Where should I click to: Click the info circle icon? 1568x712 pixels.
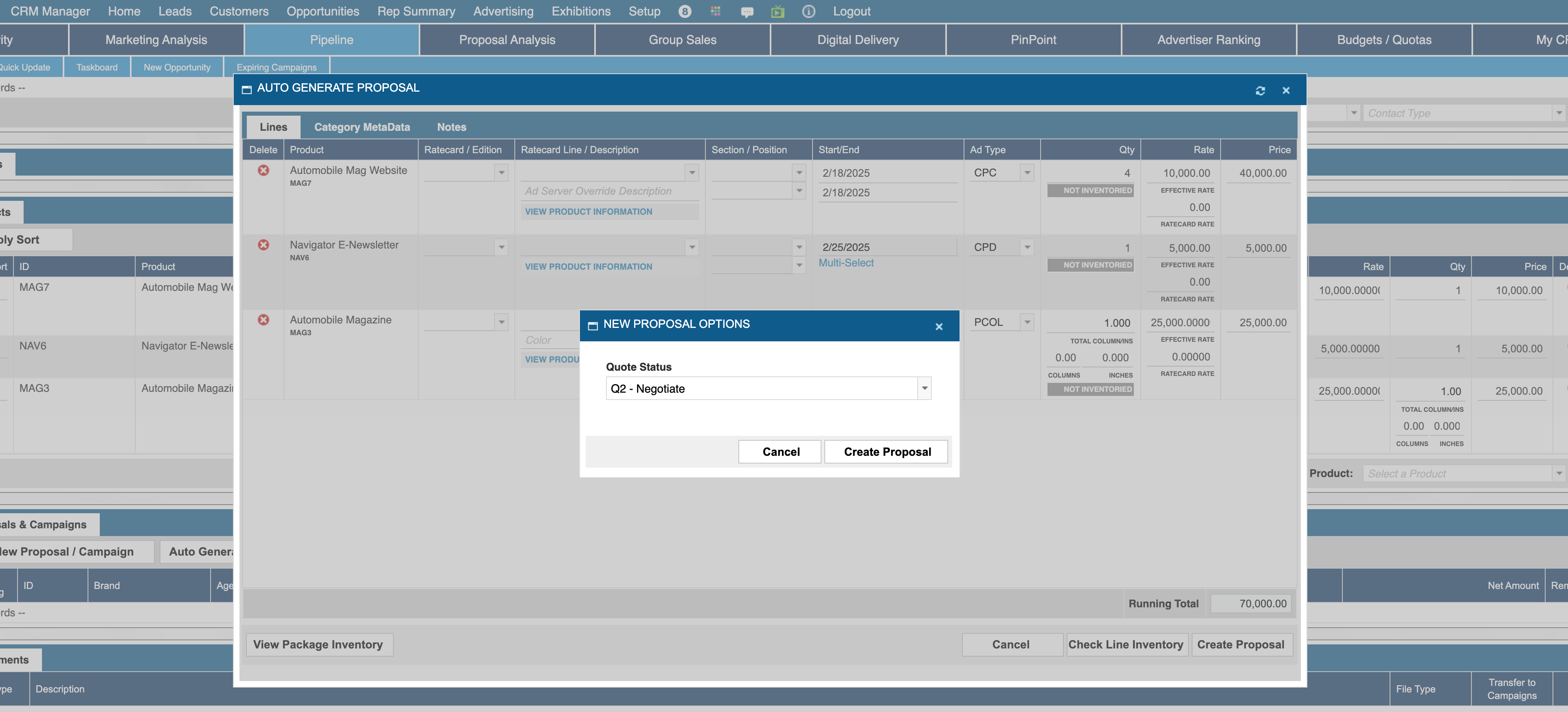[808, 11]
